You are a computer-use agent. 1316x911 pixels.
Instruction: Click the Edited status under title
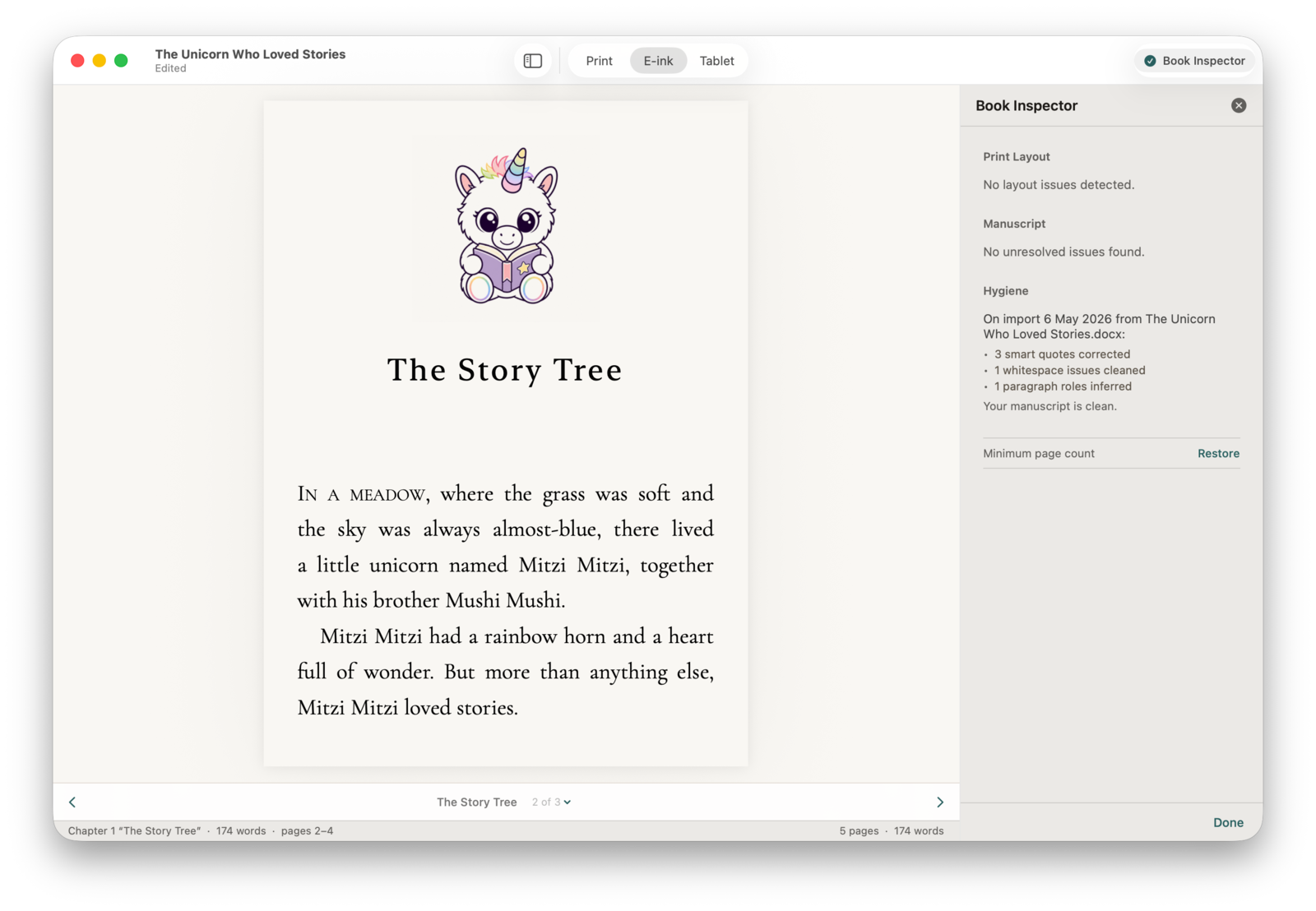[x=170, y=68]
